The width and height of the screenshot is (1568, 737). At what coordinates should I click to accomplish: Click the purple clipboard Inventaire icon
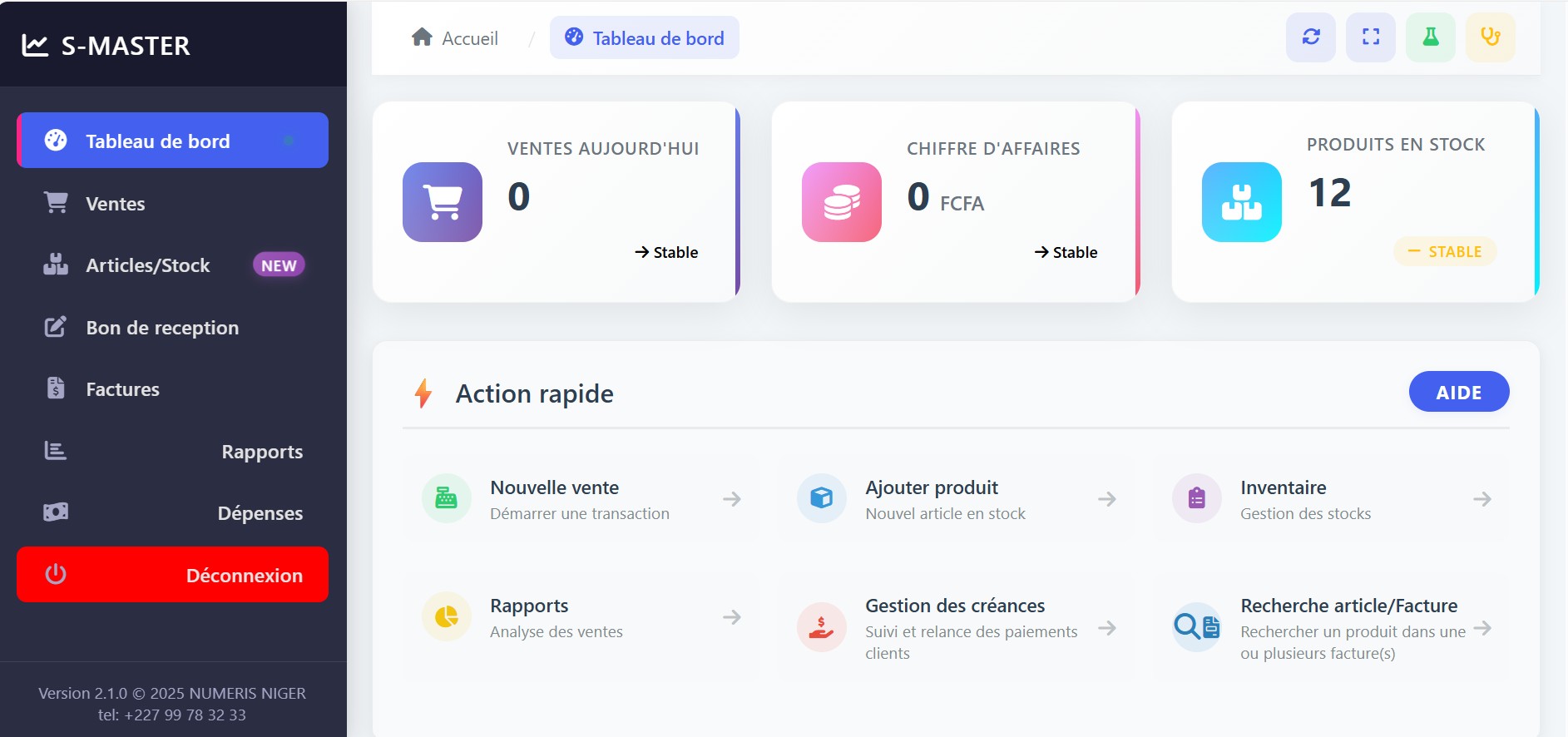pos(1197,498)
